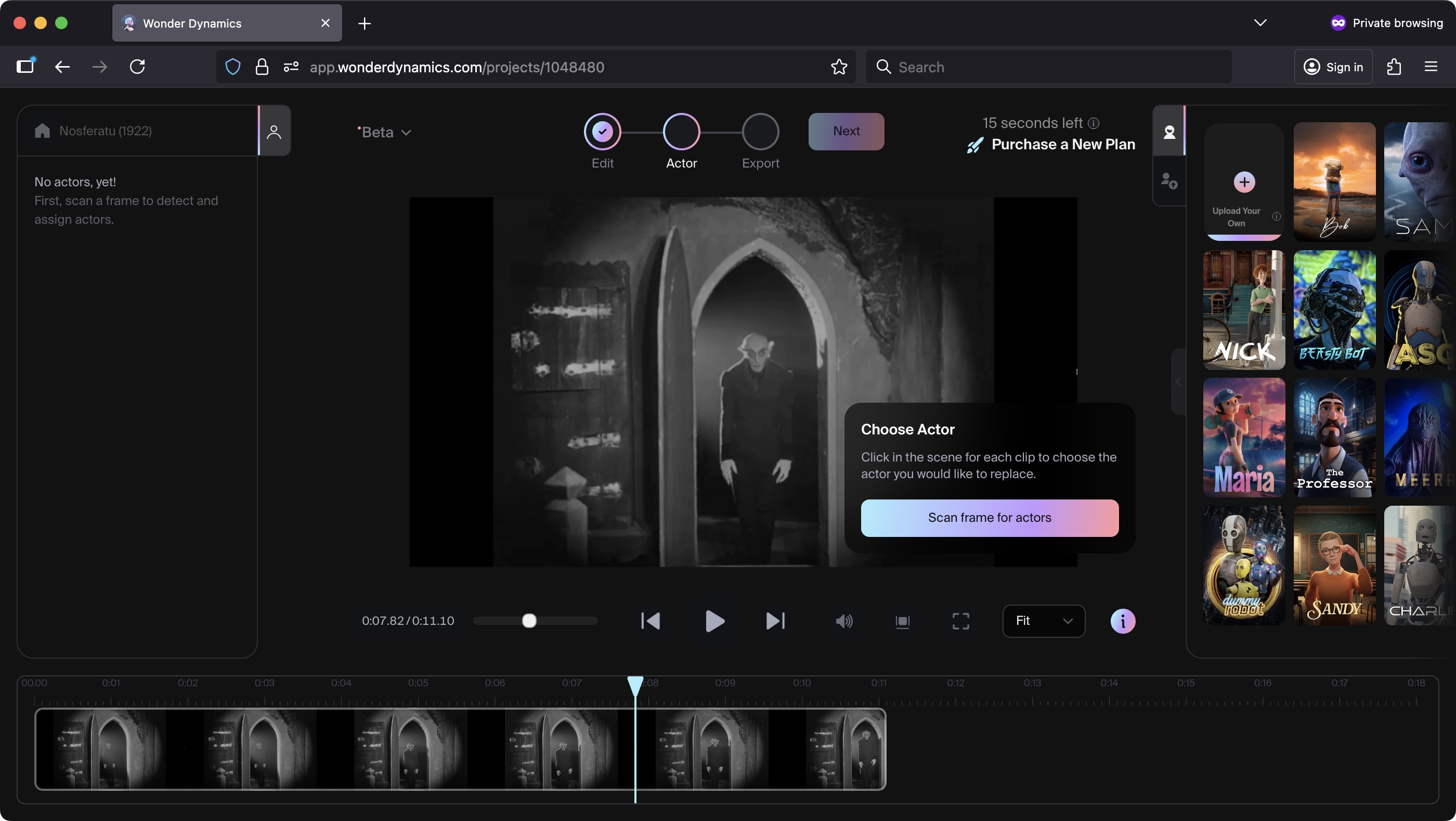The image size is (1456, 821).
Task: Click the info circle icon near Fit
Action: coord(1123,621)
